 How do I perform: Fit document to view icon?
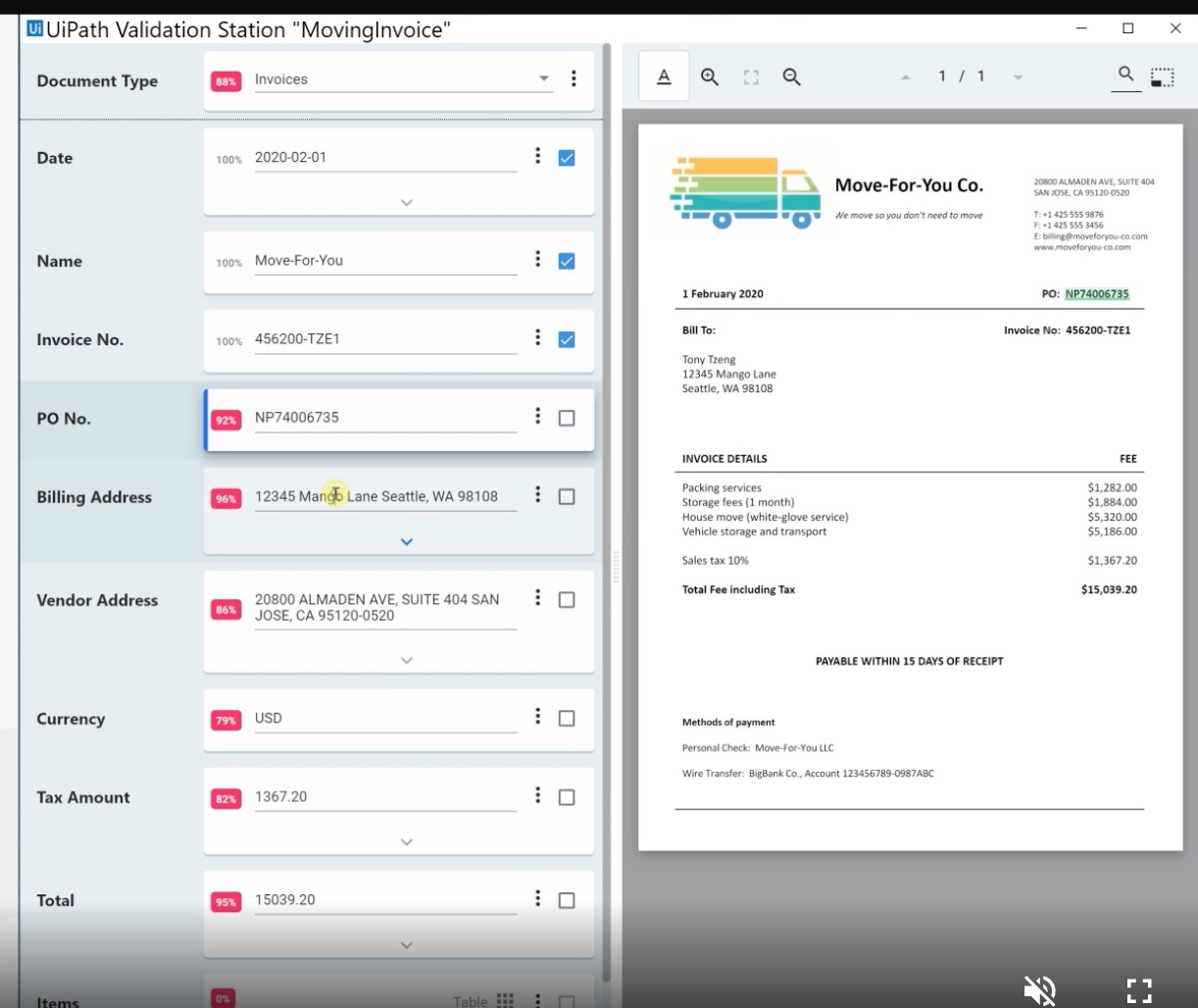click(x=751, y=76)
